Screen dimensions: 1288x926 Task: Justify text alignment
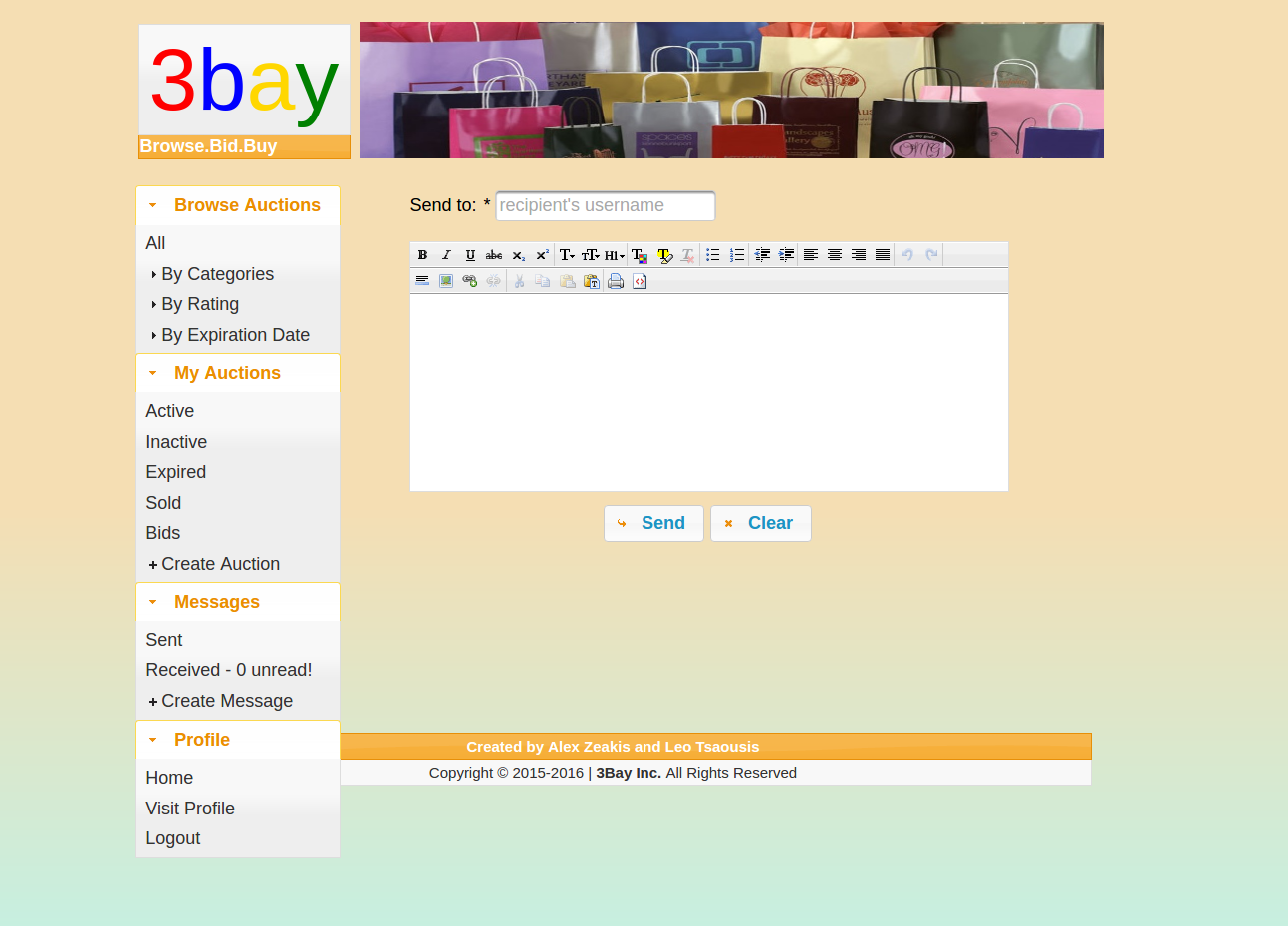[883, 255]
